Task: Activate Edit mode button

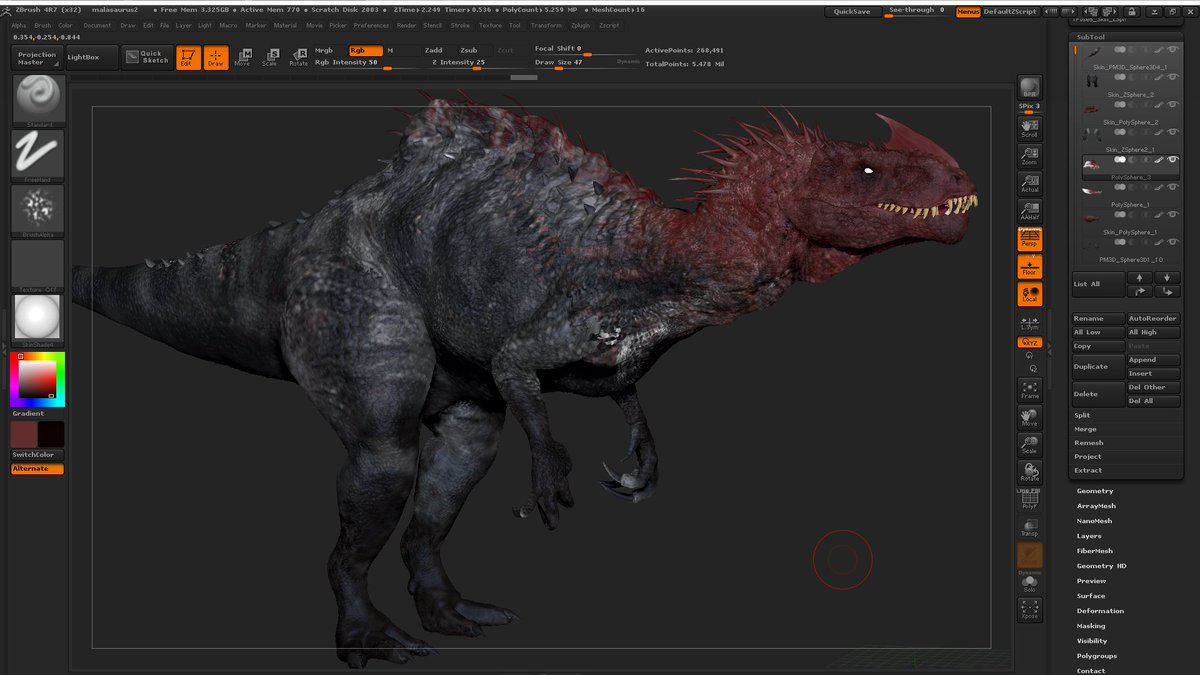Action: (x=187, y=57)
